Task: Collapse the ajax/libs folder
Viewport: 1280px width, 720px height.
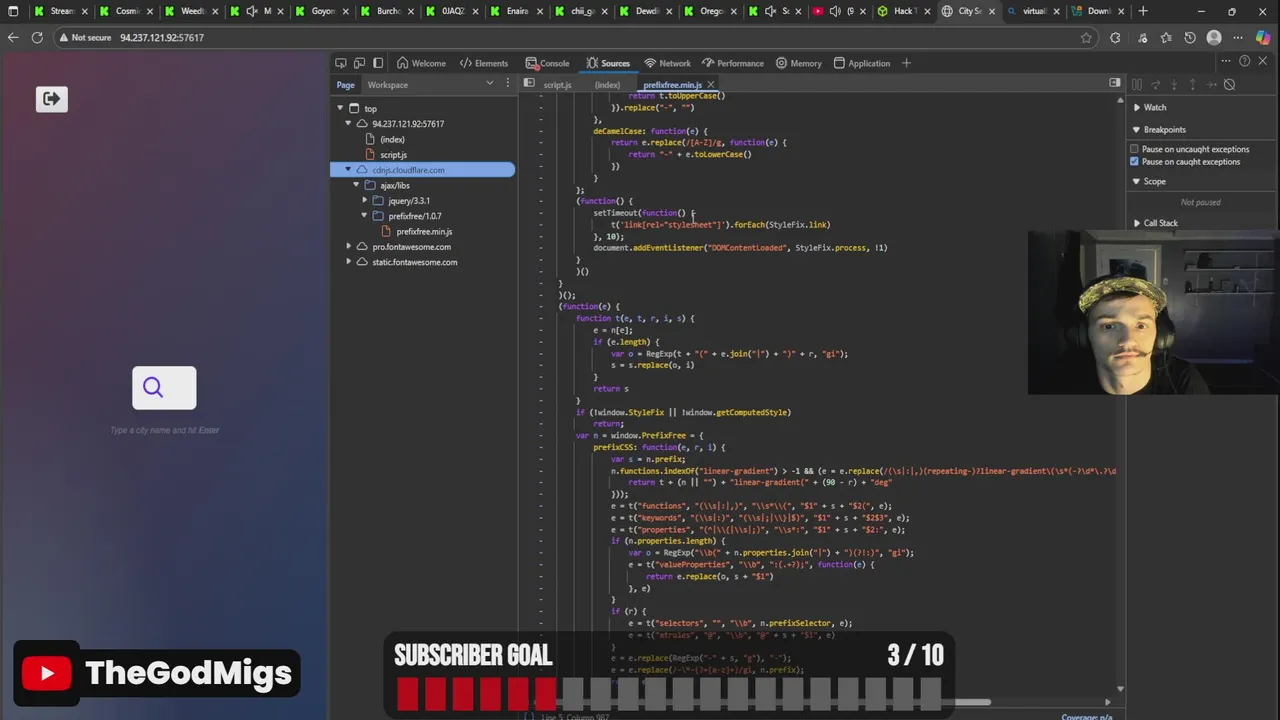Action: [x=356, y=185]
